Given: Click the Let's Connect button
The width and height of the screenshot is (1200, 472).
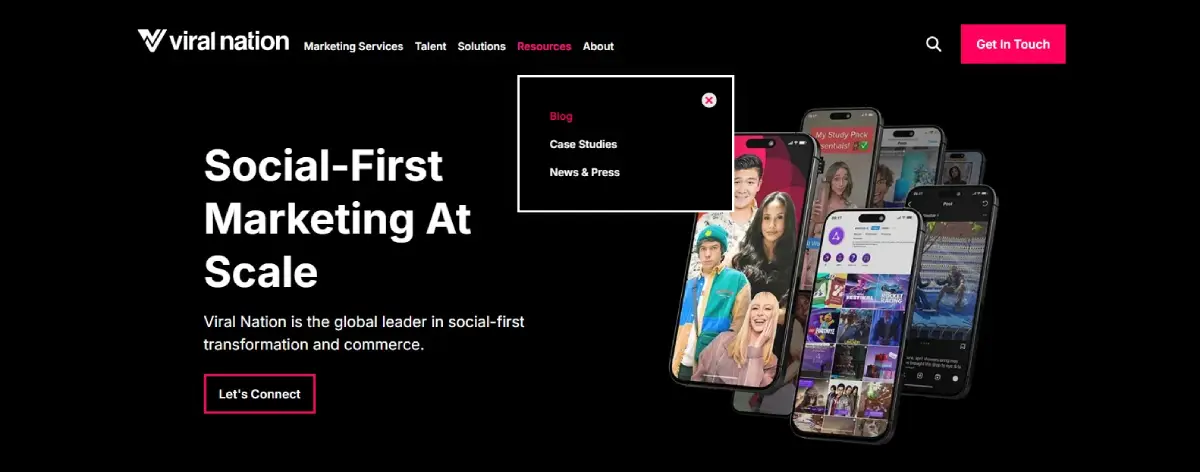Looking at the screenshot, I should pyautogui.click(x=260, y=394).
